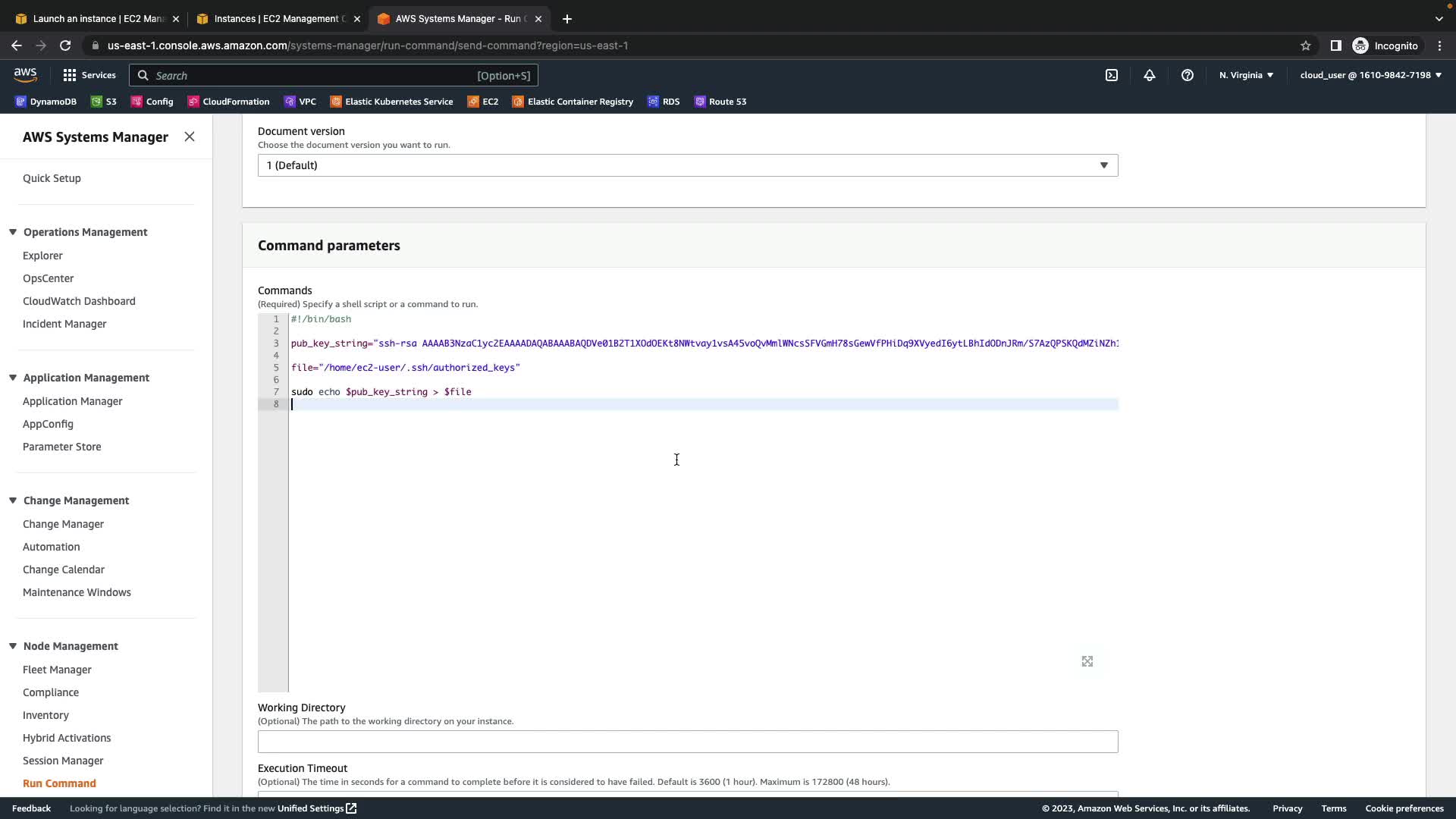Click the Working Directory input field

click(687, 742)
